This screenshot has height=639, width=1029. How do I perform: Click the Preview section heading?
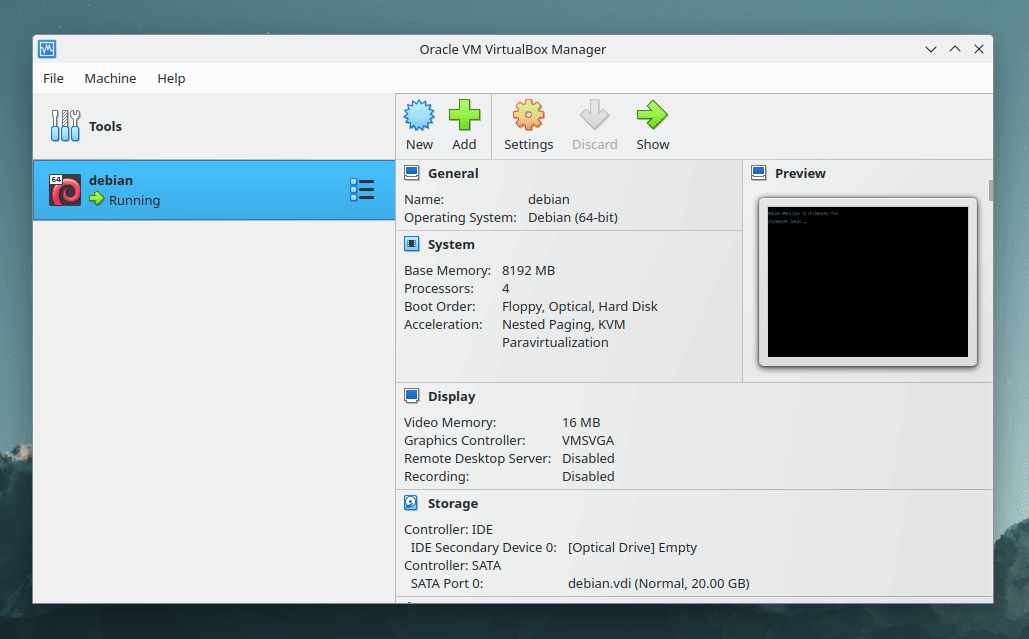pos(800,173)
